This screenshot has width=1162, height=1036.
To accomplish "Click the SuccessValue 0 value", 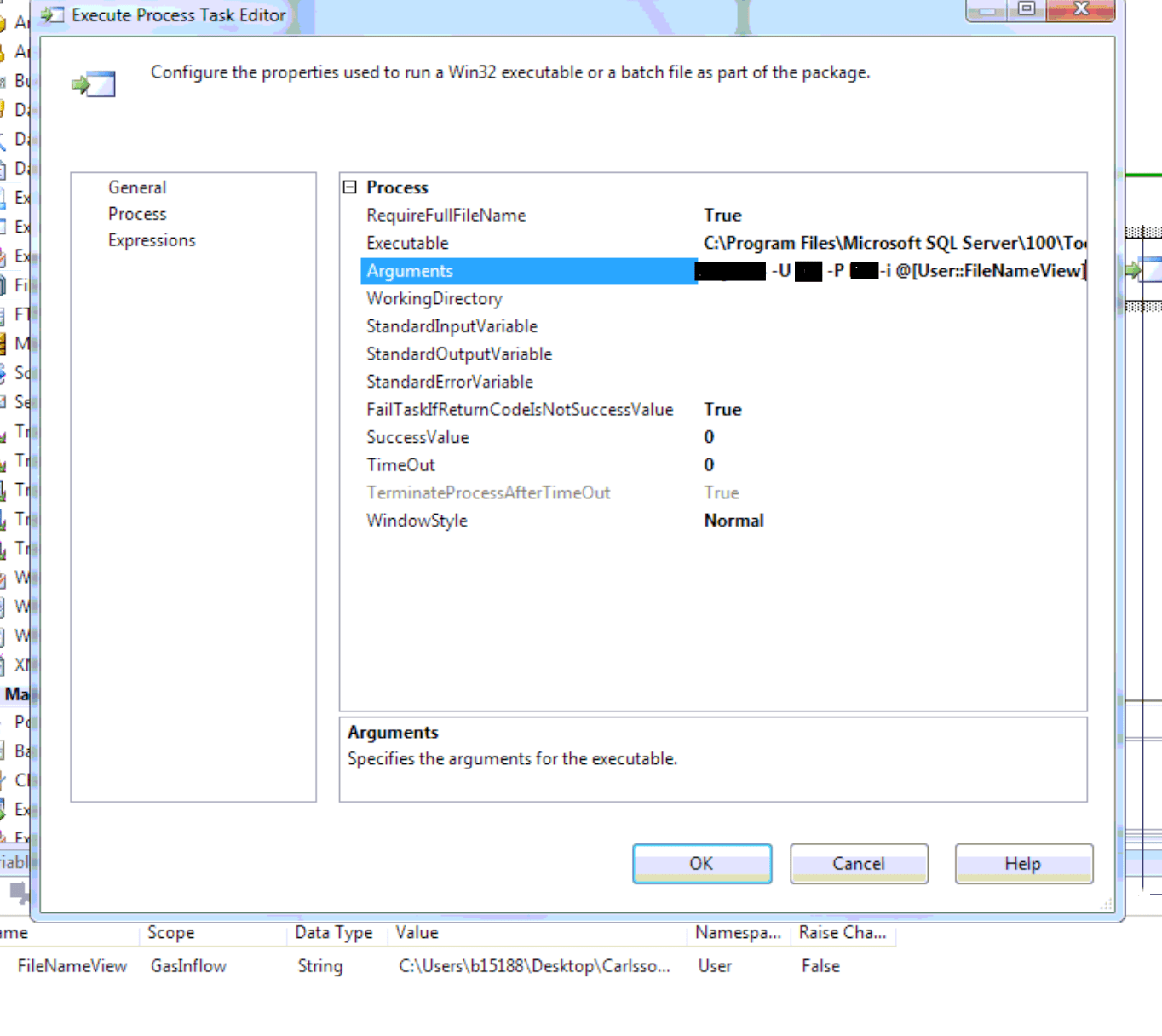I will click(709, 437).
